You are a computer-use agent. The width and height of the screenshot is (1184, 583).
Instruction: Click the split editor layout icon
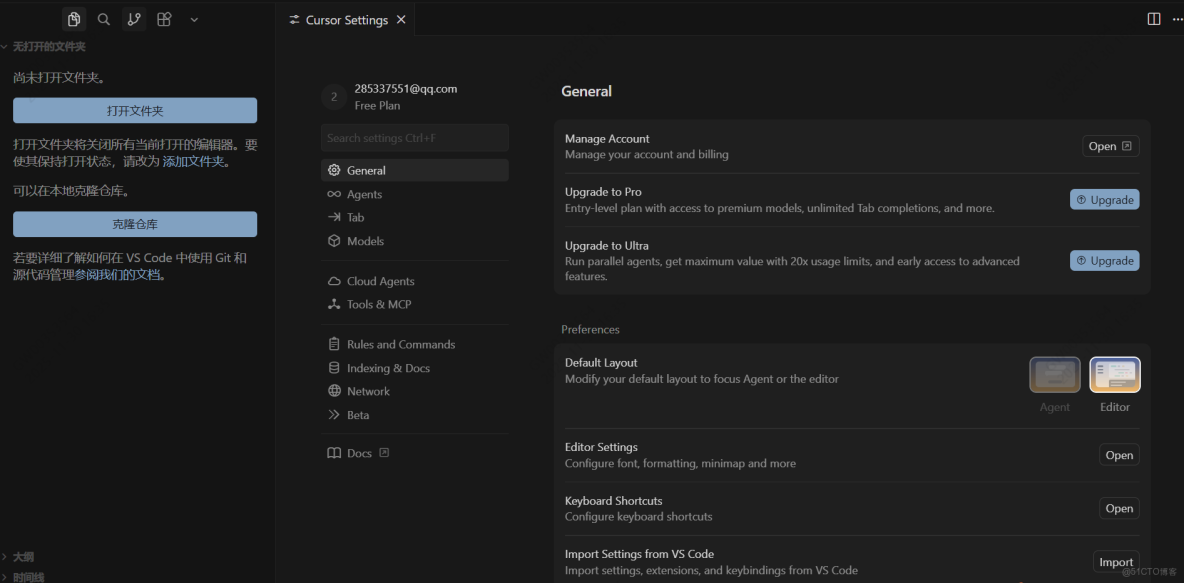pyautogui.click(x=1154, y=19)
